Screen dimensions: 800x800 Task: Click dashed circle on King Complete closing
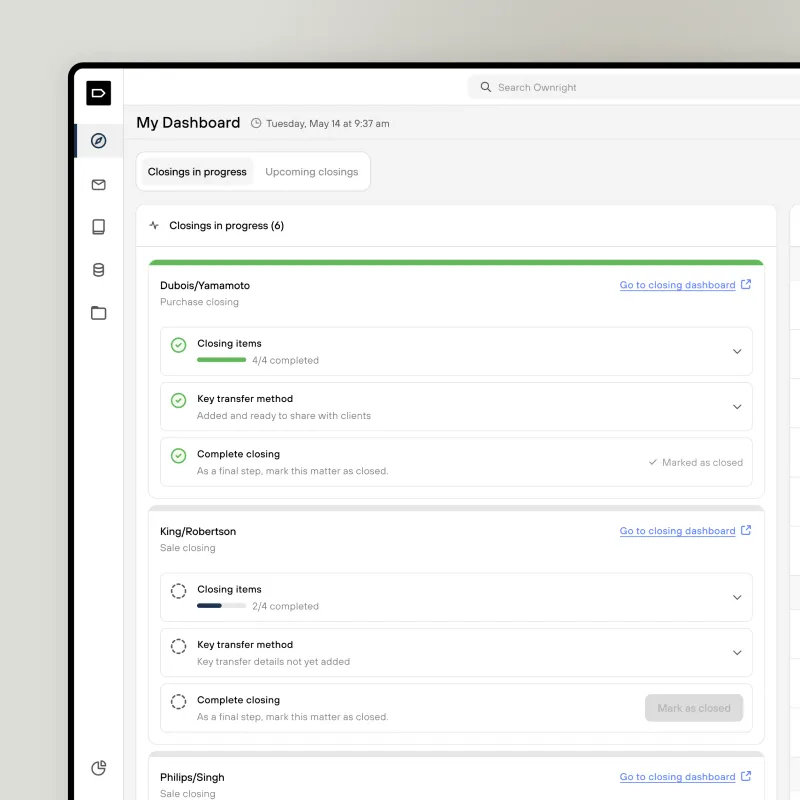[x=179, y=702]
